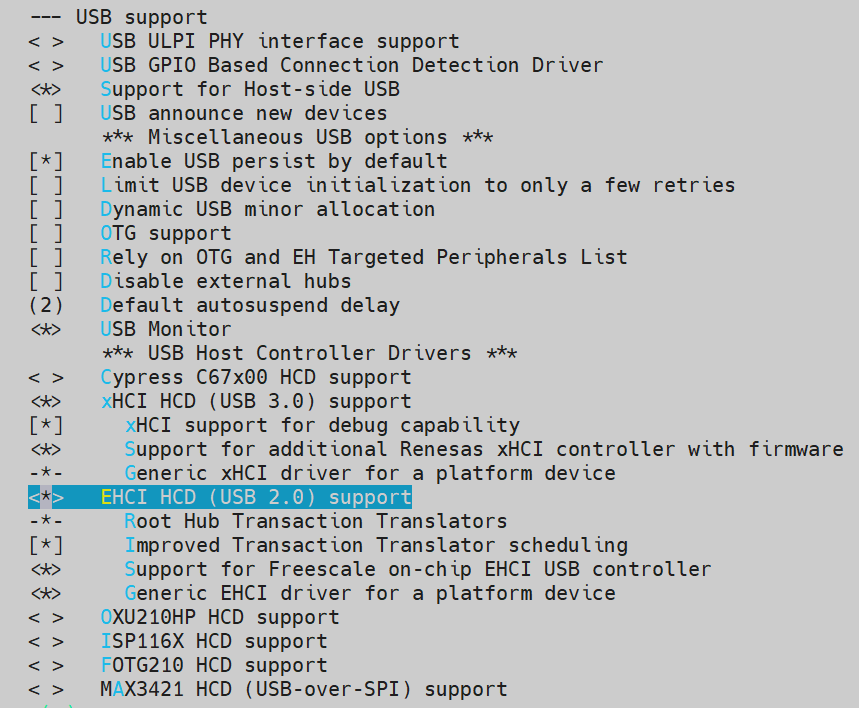This screenshot has height=708, width=859.
Task: Select Generic EHCI driver for a platform device
Action: click(x=322, y=593)
